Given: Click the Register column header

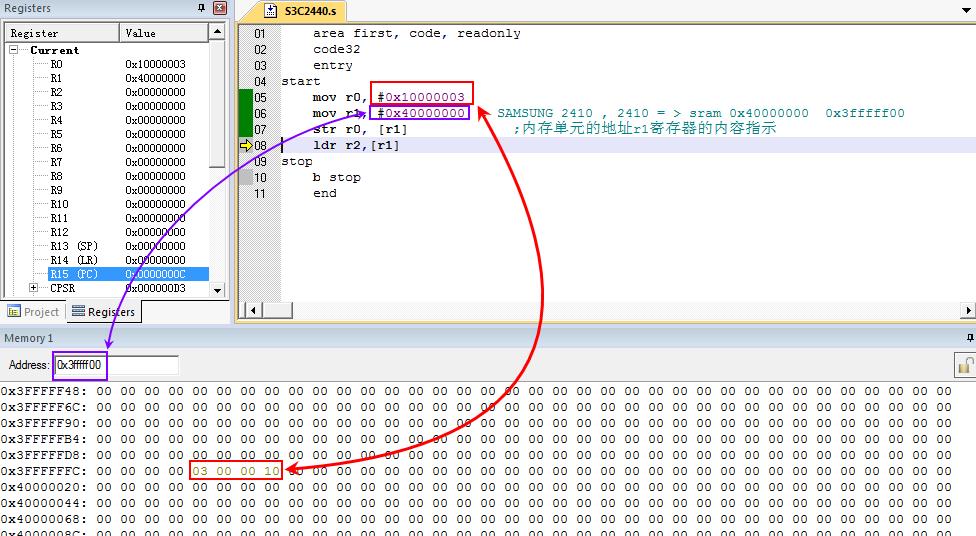Looking at the screenshot, I should point(62,33).
